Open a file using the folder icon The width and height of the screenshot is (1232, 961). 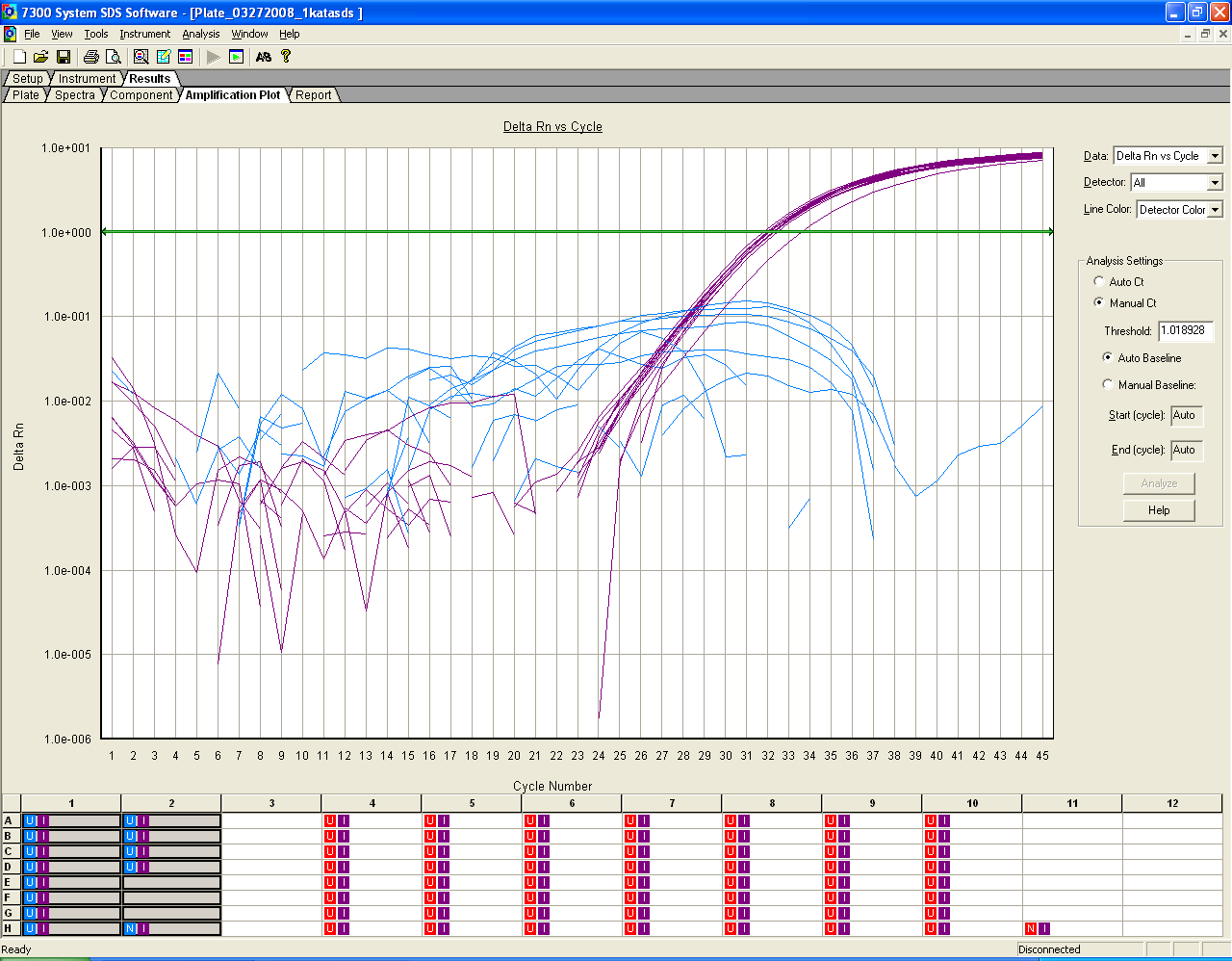pyautogui.click(x=40, y=57)
